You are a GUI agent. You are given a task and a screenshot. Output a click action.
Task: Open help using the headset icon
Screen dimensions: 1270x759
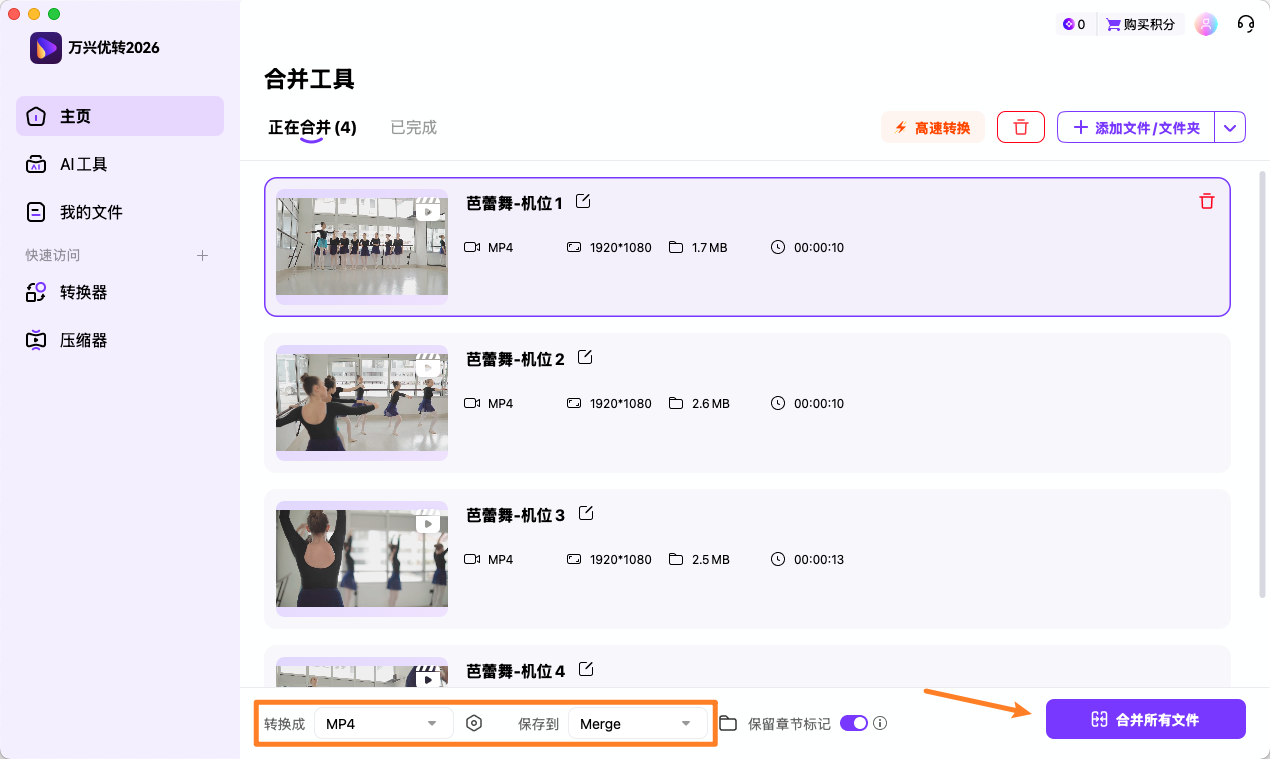[x=1245, y=23]
